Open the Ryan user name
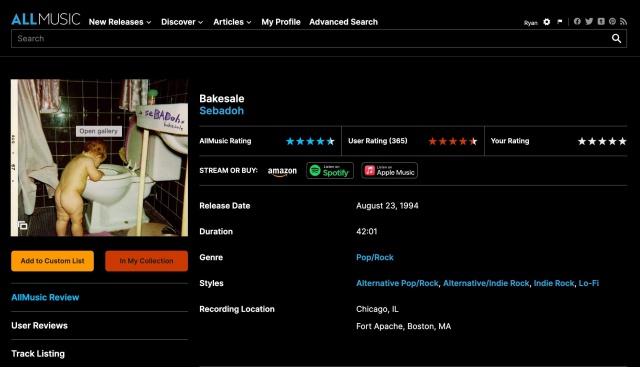This screenshot has width=640, height=367. (531, 23)
